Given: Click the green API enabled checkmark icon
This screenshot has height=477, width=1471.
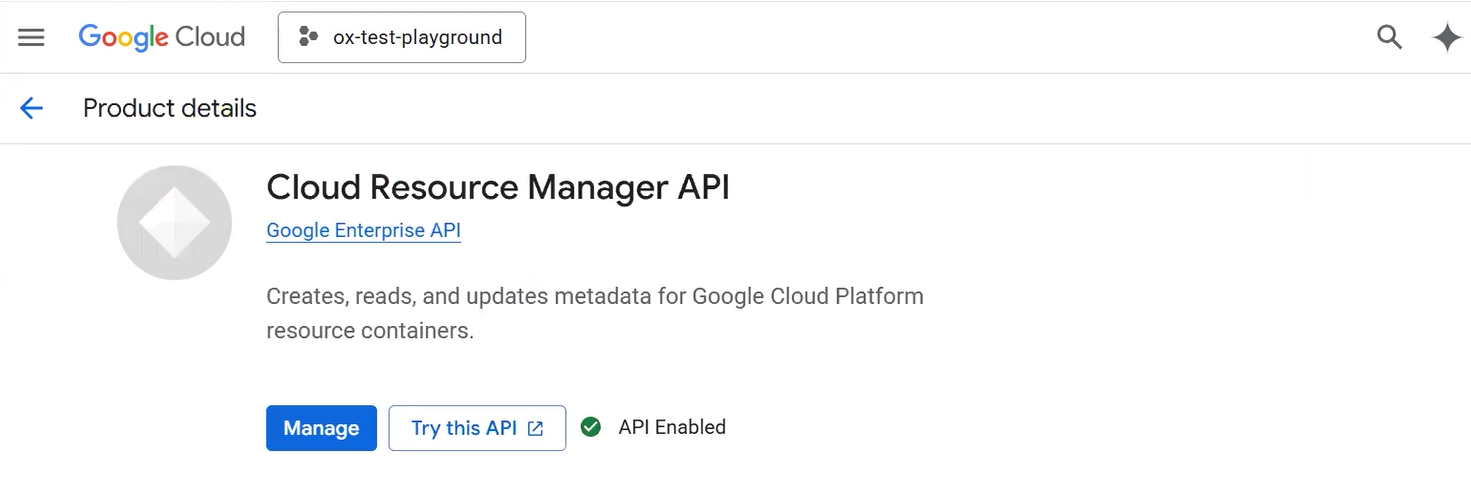Looking at the screenshot, I should [x=591, y=427].
